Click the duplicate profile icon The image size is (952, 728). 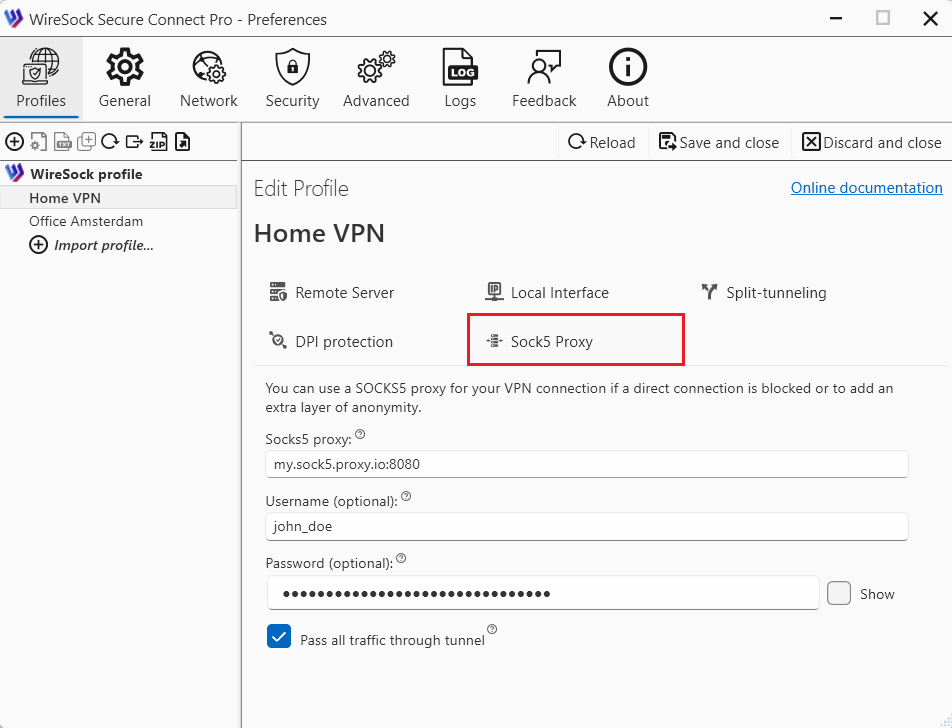point(86,141)
